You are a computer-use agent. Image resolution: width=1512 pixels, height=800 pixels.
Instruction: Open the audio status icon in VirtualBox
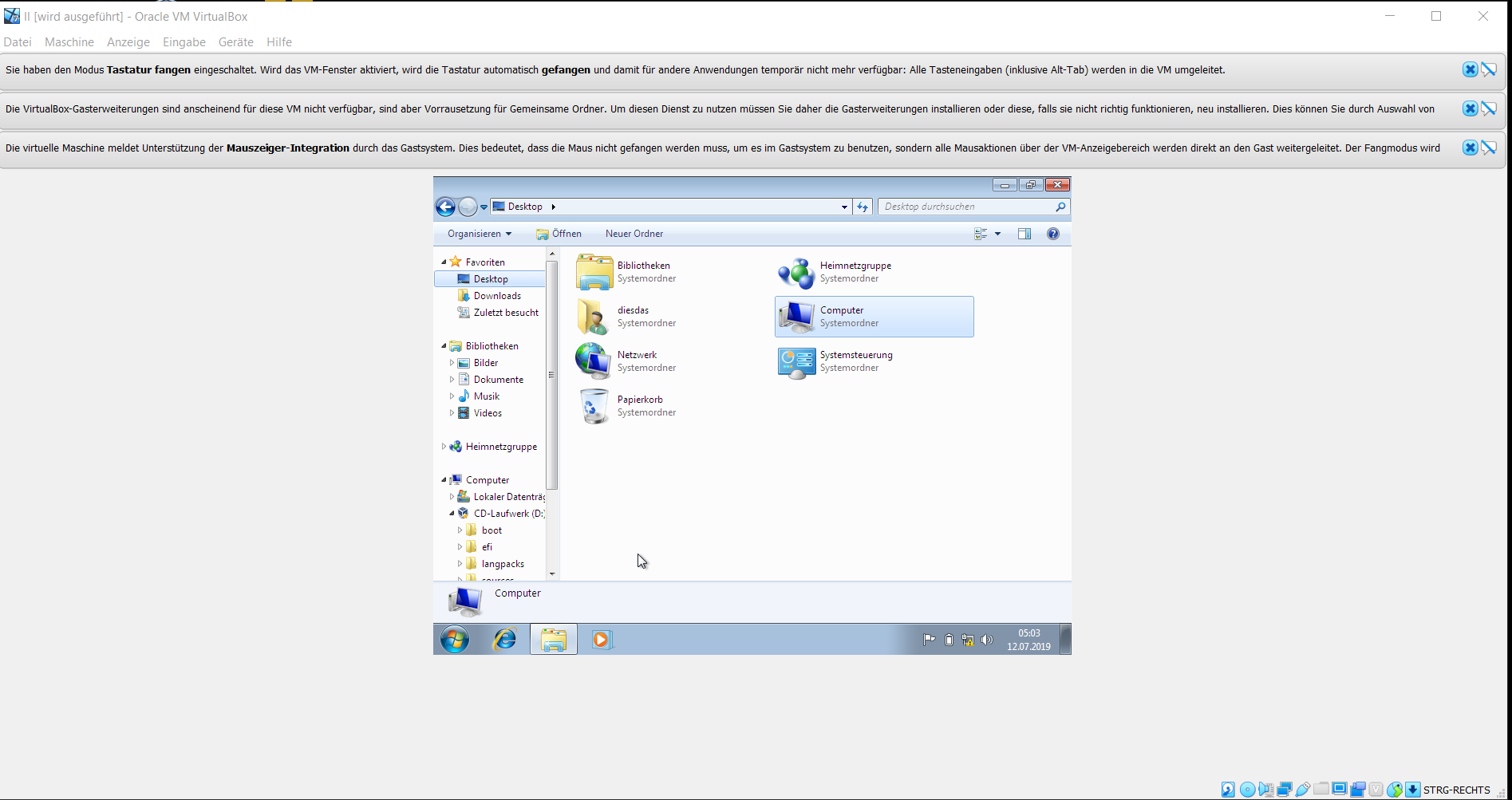1266,790
